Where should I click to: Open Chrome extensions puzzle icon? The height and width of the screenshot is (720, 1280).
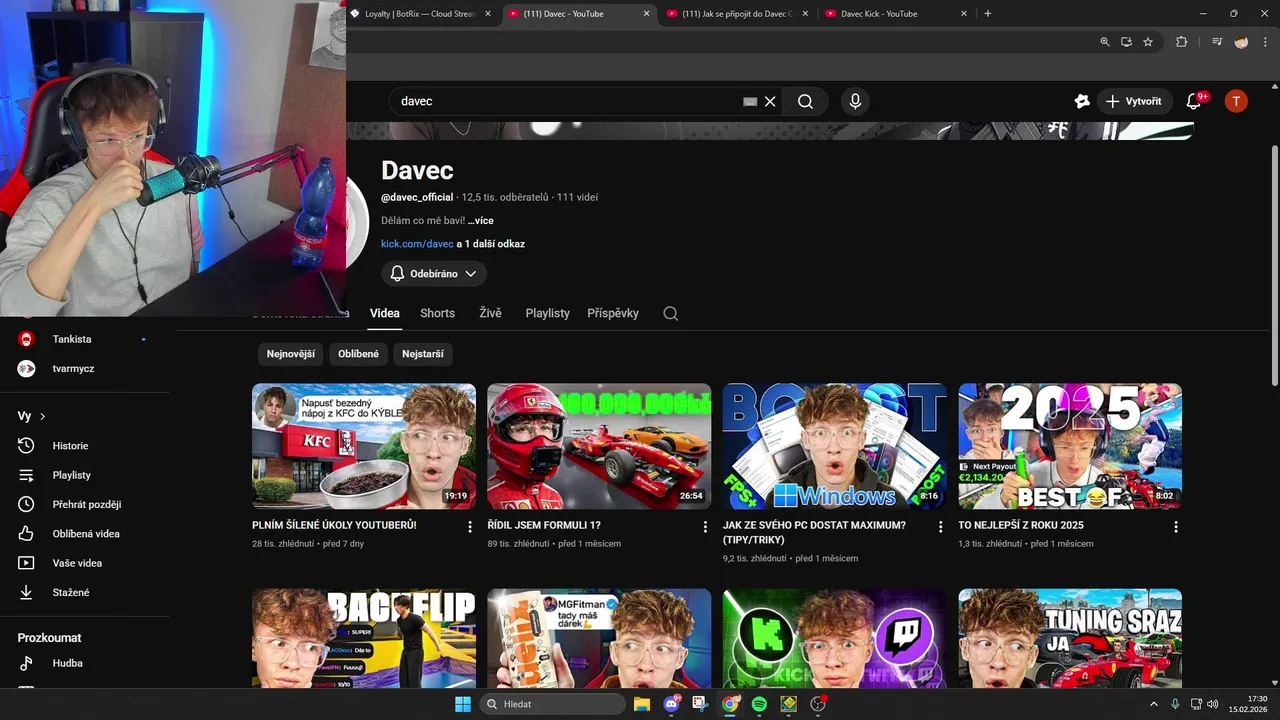[x=1182, y=42]
